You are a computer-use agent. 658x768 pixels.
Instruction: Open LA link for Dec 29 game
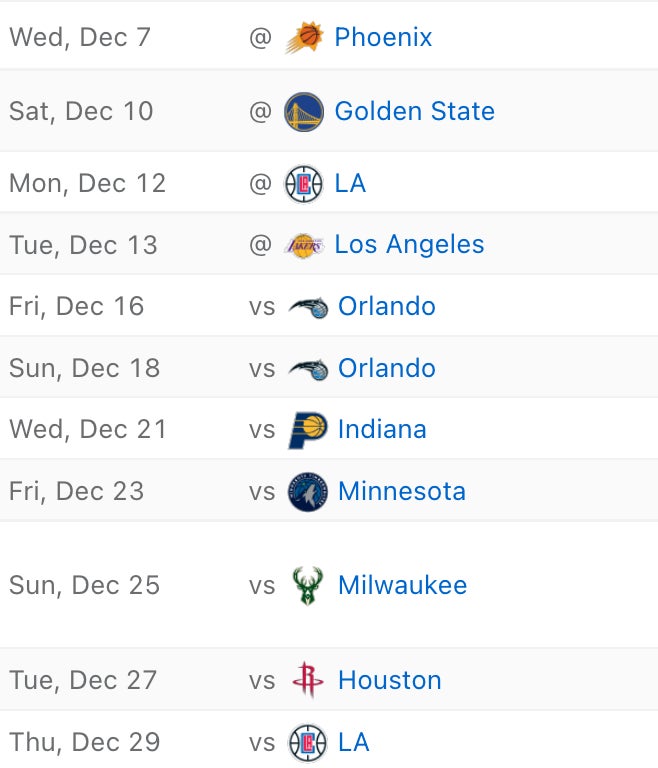353,743
